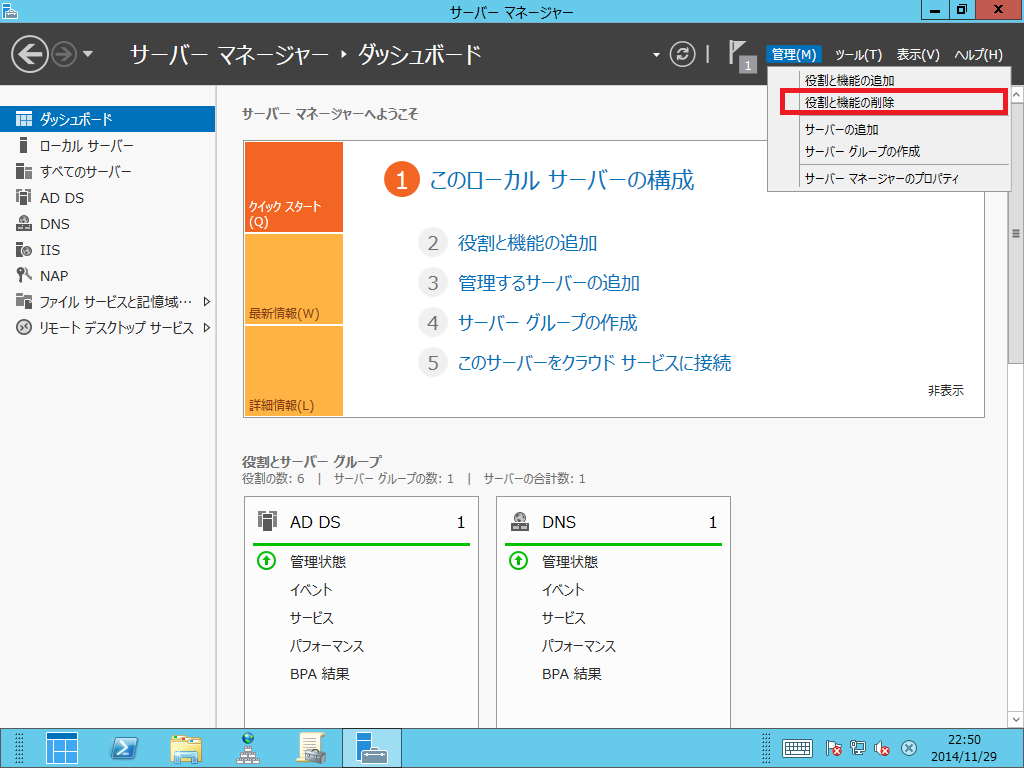Click 管理するサーバーの追加 link
1024x768 pixels.
[549, 283]
